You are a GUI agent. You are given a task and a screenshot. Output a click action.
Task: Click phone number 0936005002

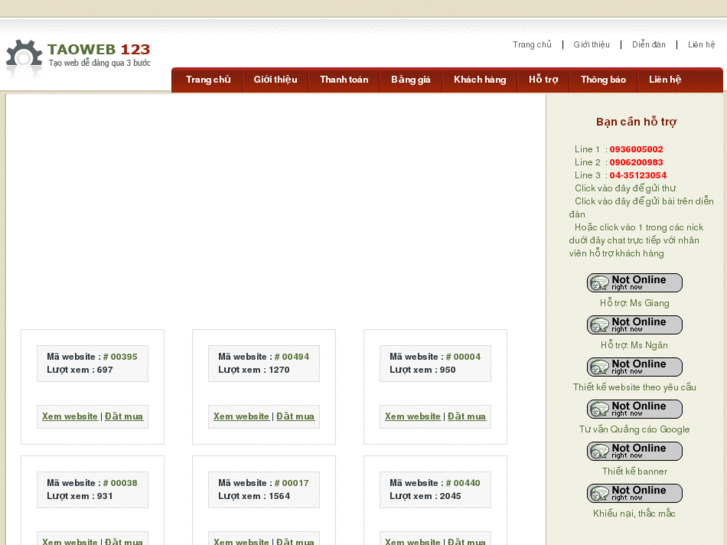pyautogui.click(x=636, y=149)
